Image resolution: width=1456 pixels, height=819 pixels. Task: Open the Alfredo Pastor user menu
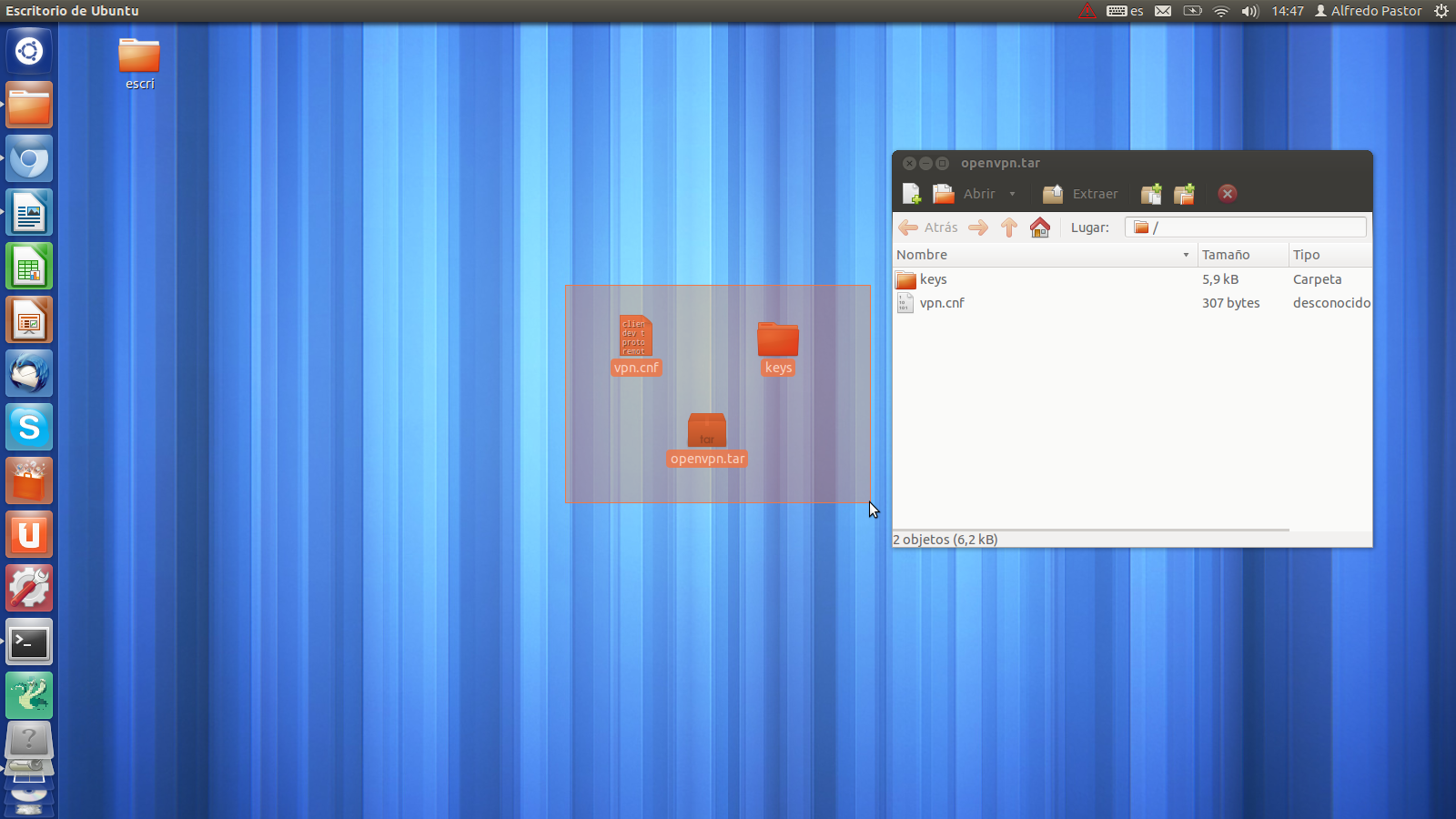point(1368,11)
